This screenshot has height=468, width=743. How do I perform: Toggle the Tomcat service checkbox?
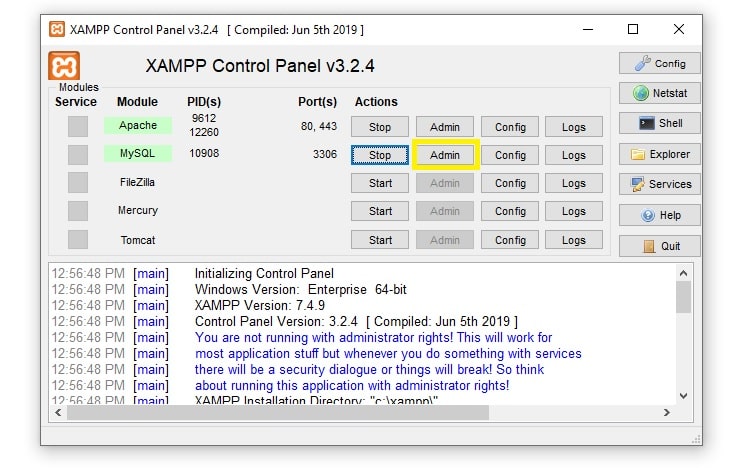[78, 240]
